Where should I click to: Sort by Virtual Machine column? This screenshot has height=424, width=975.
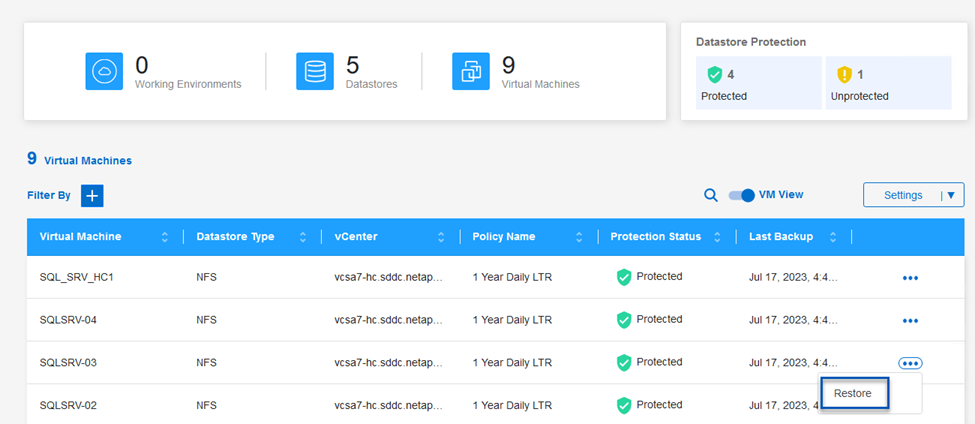164,237
